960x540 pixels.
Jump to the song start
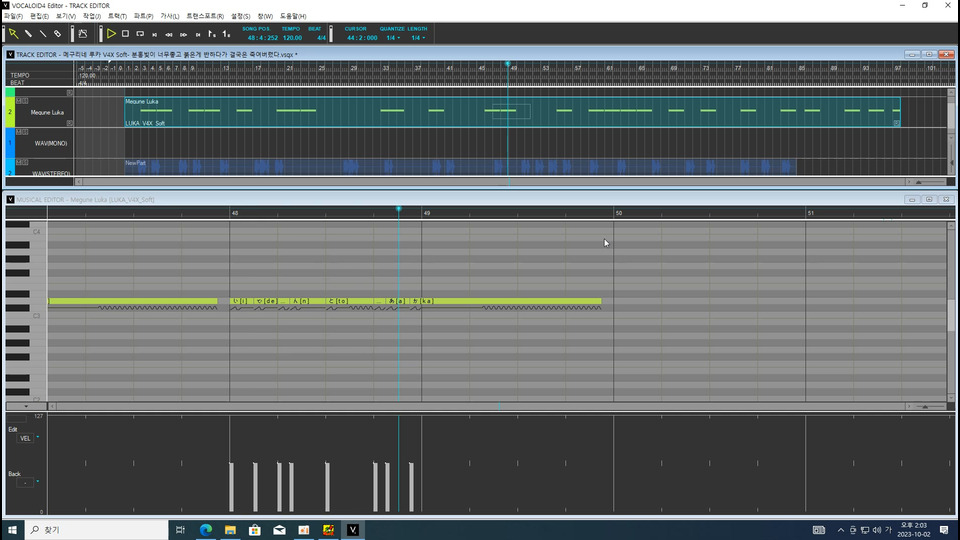point(155,34)
